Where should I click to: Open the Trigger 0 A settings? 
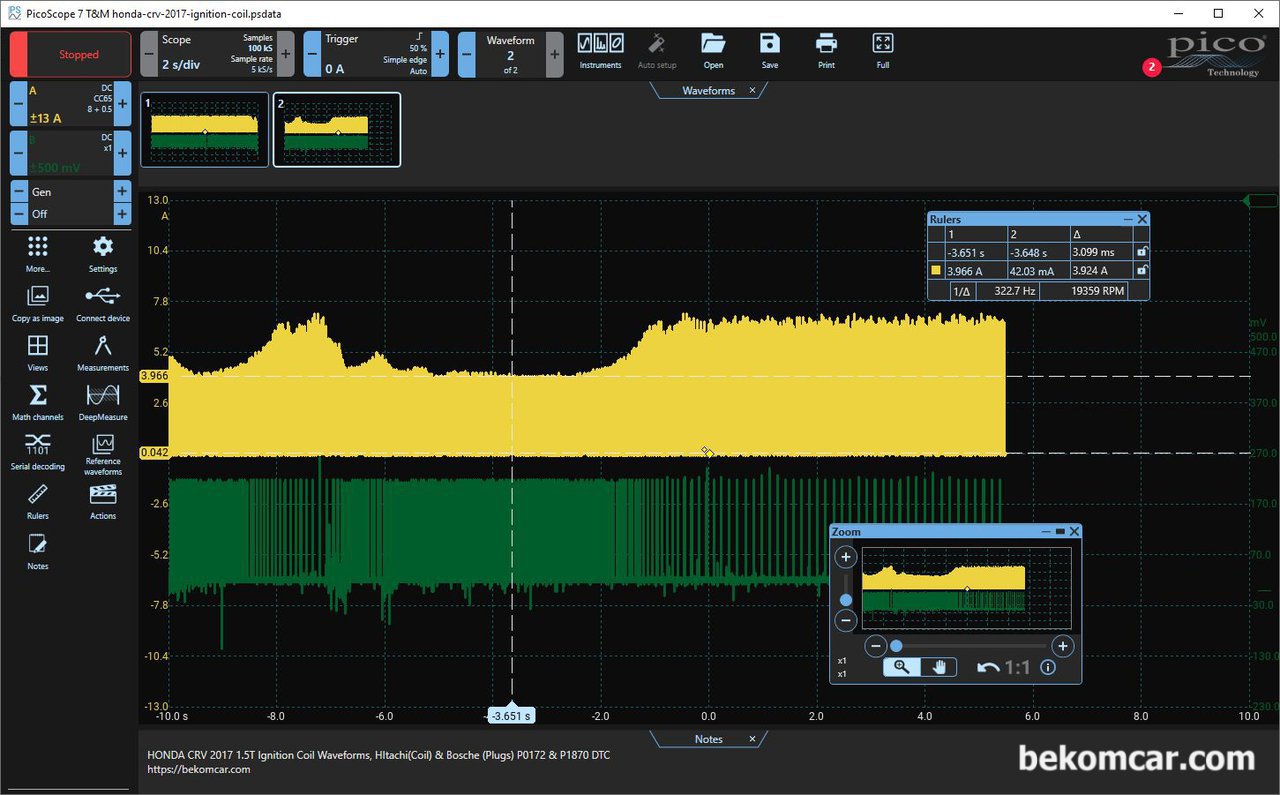376,54
